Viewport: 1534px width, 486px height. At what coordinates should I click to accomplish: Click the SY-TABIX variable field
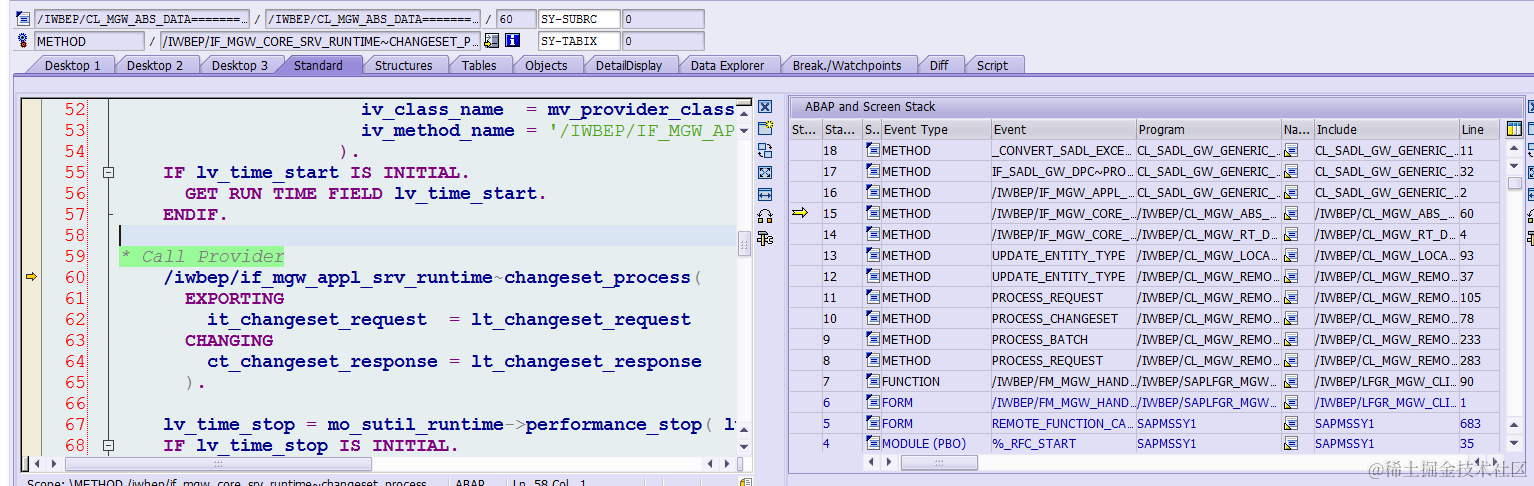[578, 41]
